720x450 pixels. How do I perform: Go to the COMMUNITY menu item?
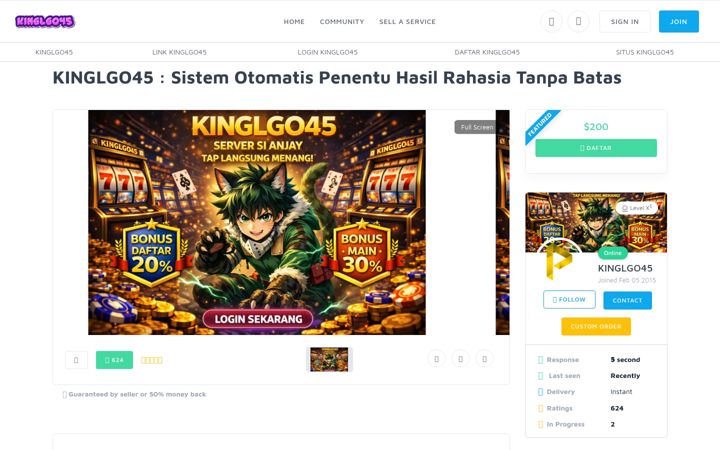click(342, 22)
